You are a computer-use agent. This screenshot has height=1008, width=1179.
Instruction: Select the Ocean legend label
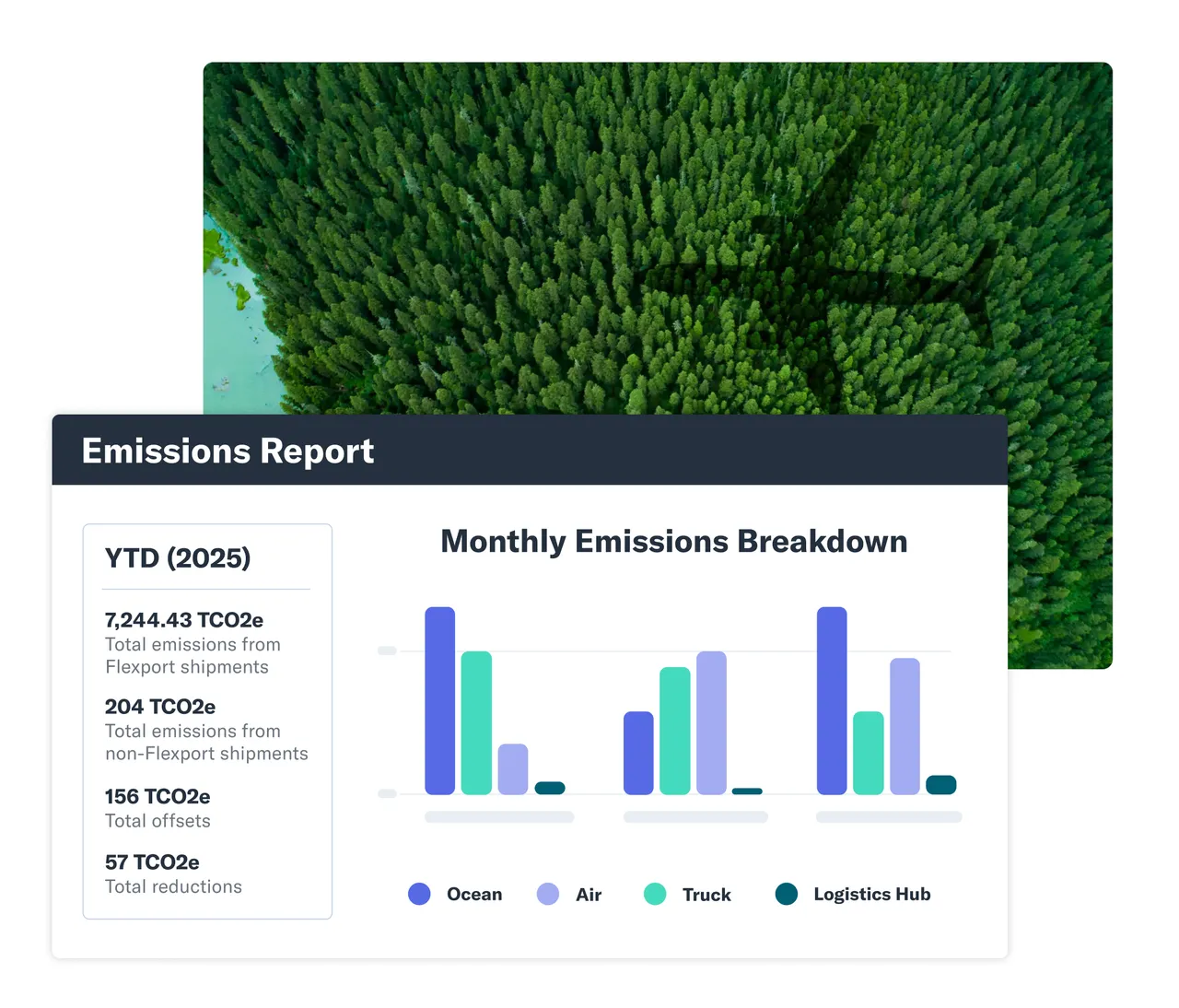point(474,895)
